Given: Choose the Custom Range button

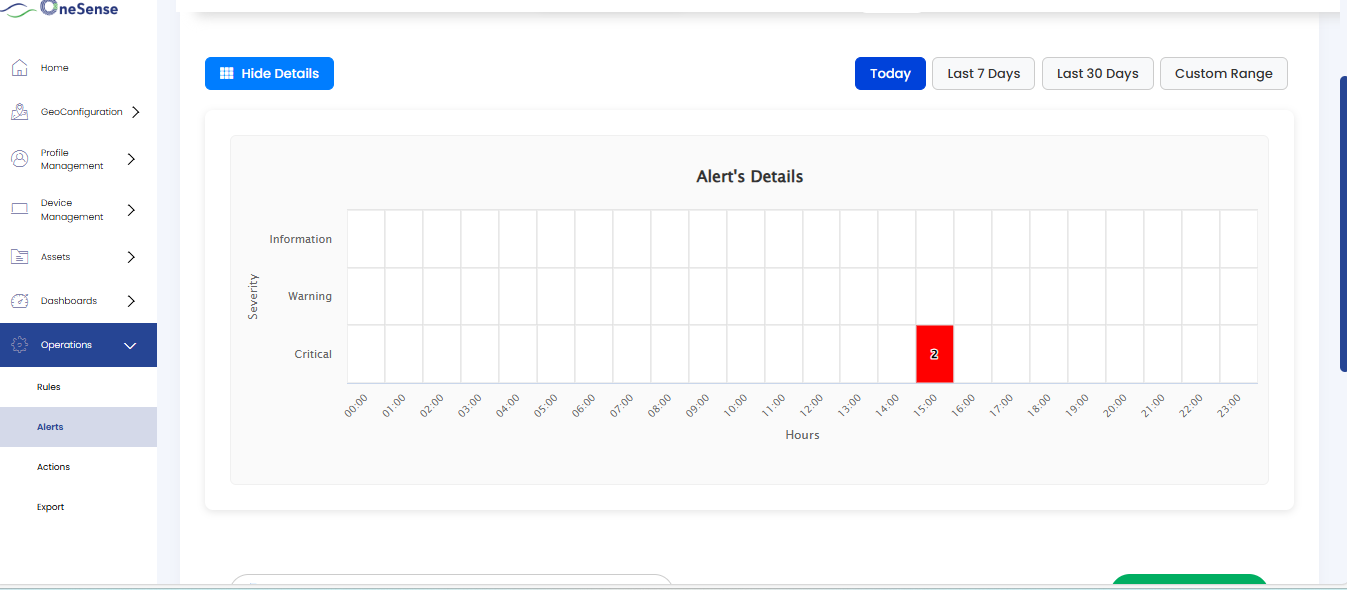Looking at the screenshot, I should pos(1224,73).
